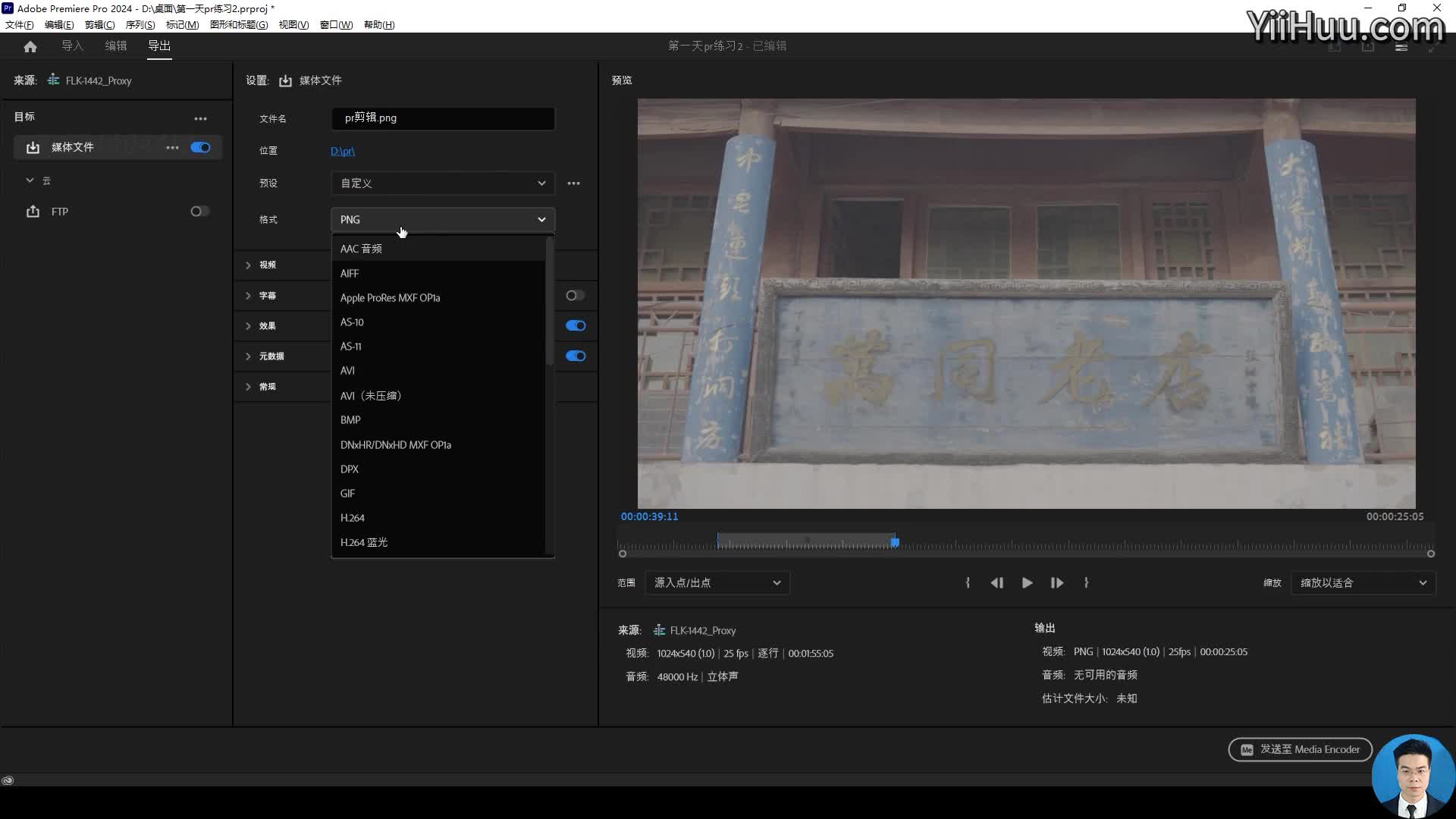Step forward one frame
The height and width of the screenshot is (819, 1456).
tap(1056, 583)
